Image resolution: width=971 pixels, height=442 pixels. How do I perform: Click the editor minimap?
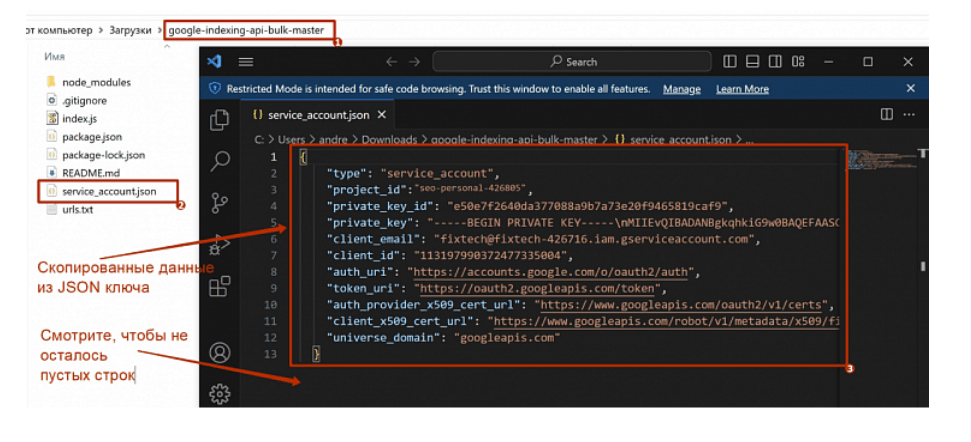coord(881,162)
